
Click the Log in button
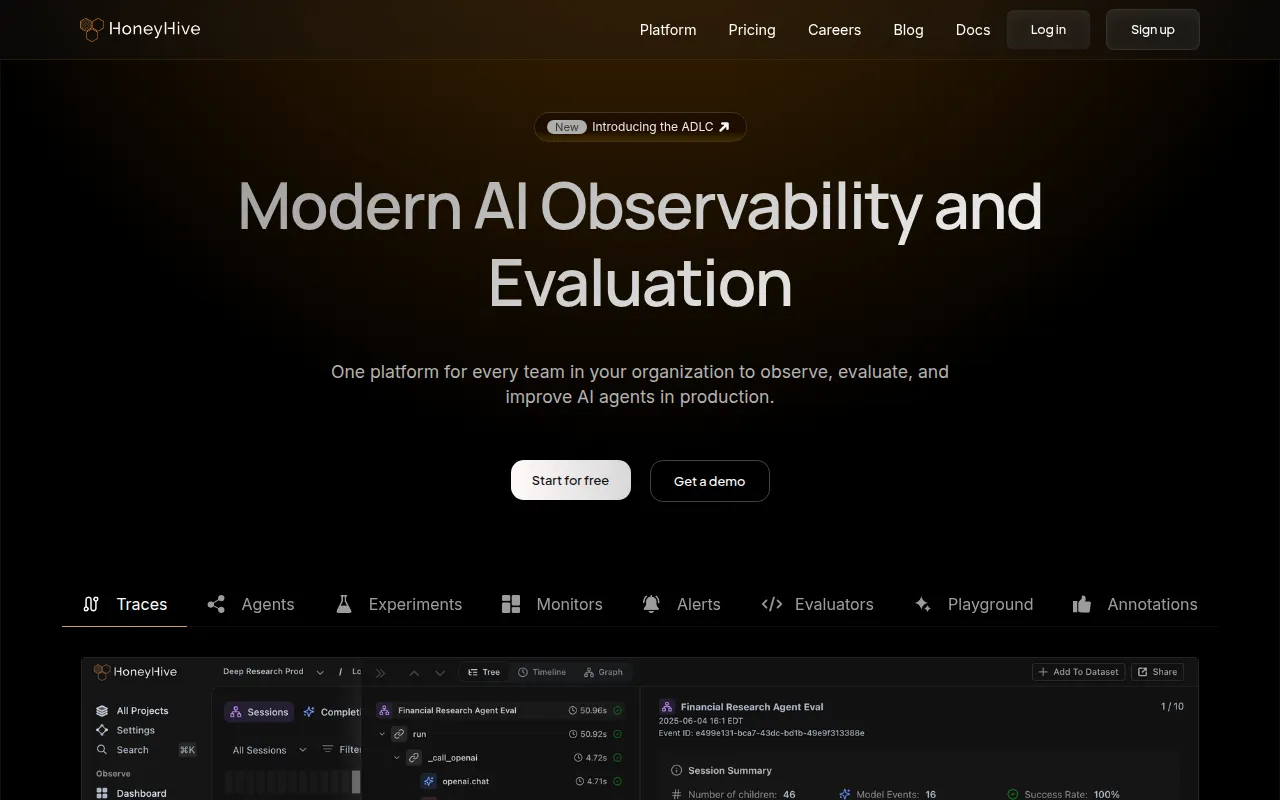(1048, 30)
